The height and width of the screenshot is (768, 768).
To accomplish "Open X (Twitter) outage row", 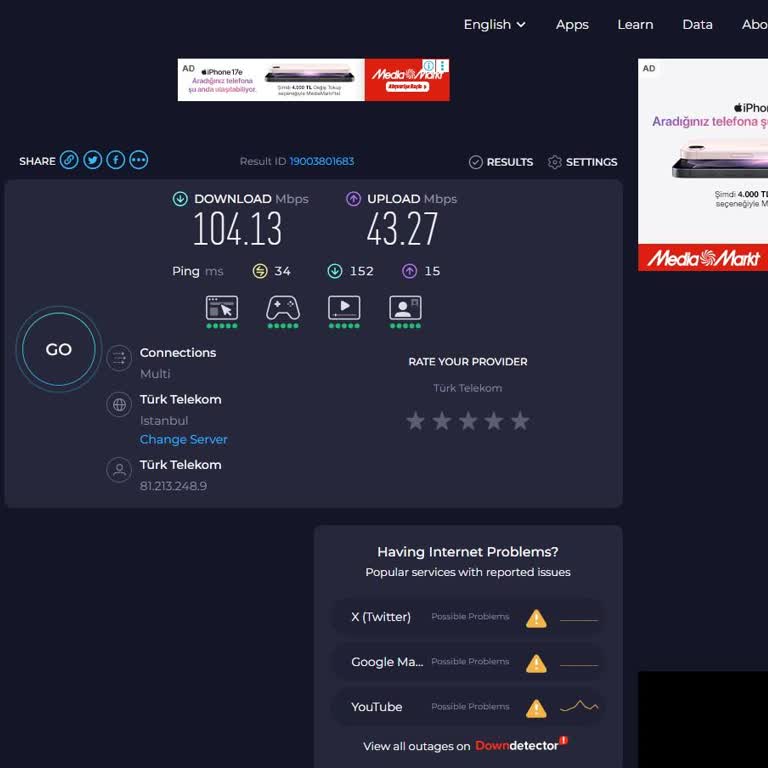I will click(x=468, y=617).
